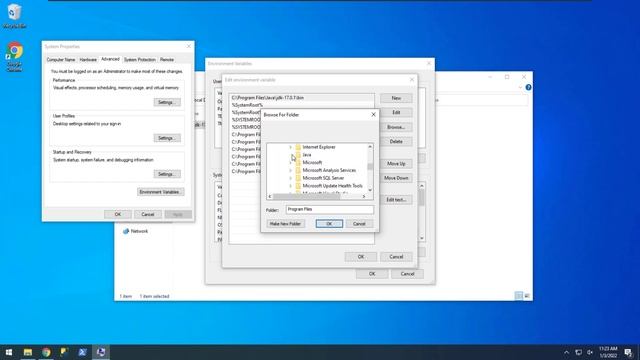This screenshot has height=360, width=640.
Task: Select the Java jdk-17 bin path entry
Action: click(x=301, y=98)
